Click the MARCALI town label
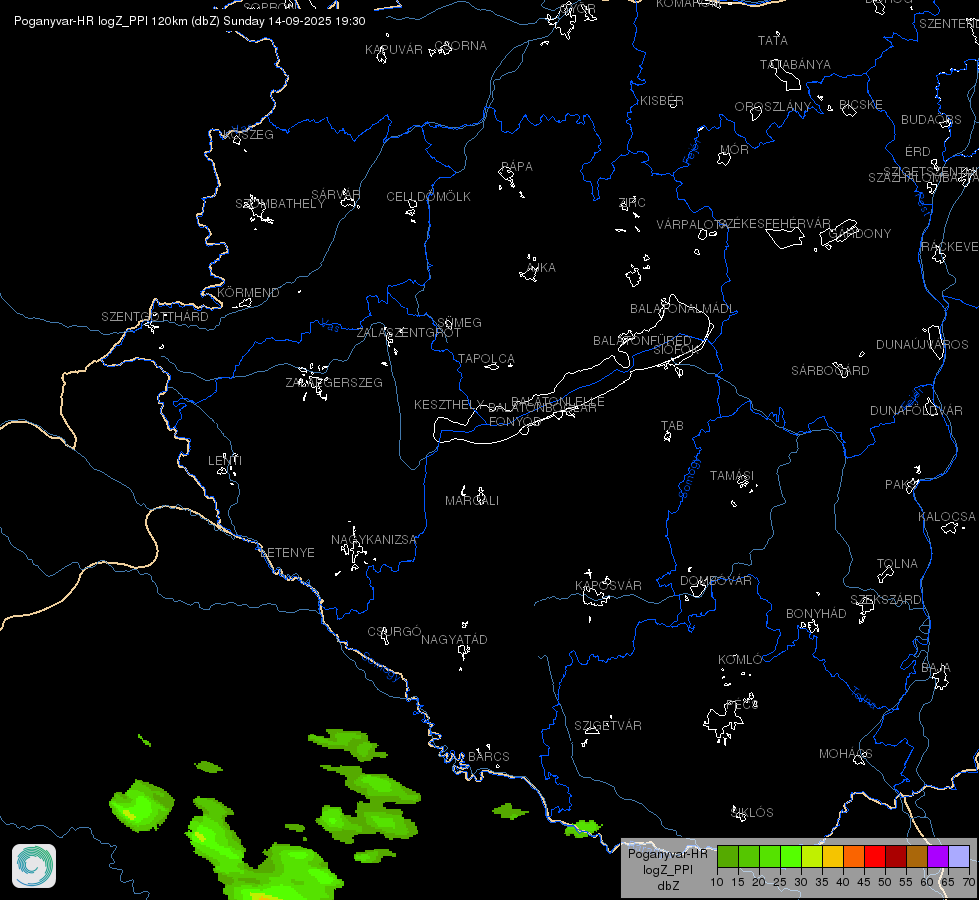 (472, 501)
